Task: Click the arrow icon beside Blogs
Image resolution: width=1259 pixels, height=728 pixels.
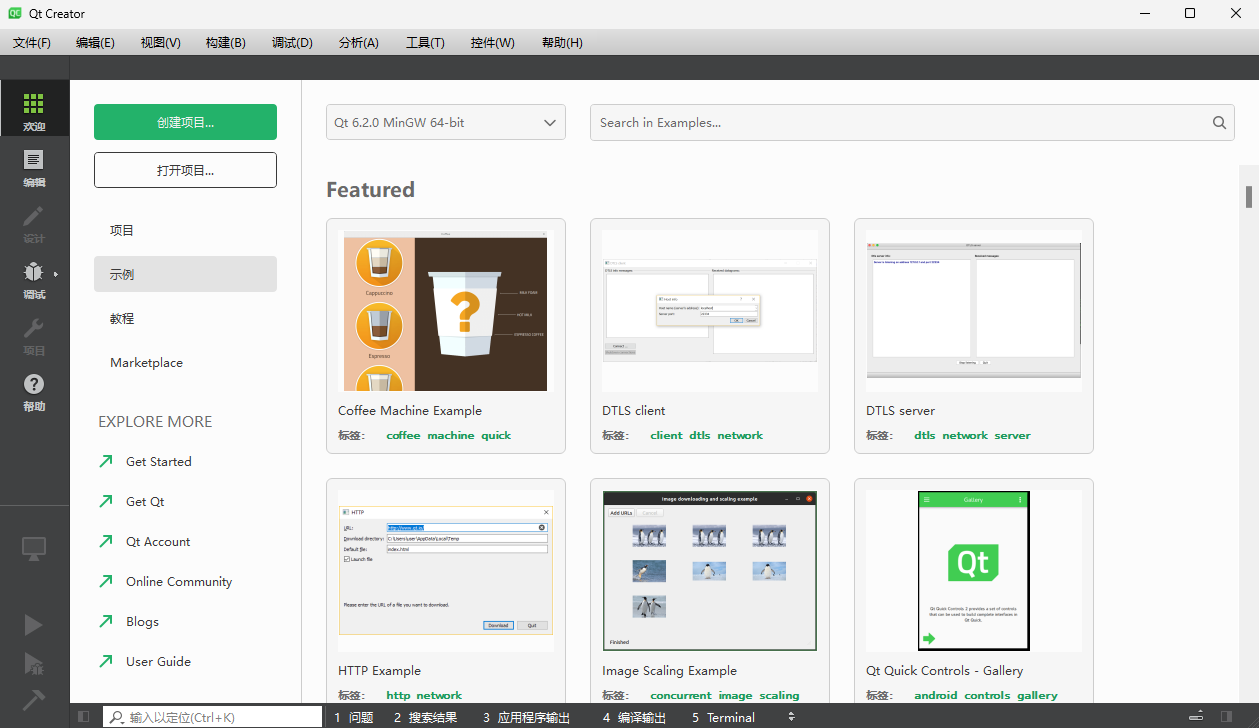Action: pyautogui.click(x=106, y=621)
